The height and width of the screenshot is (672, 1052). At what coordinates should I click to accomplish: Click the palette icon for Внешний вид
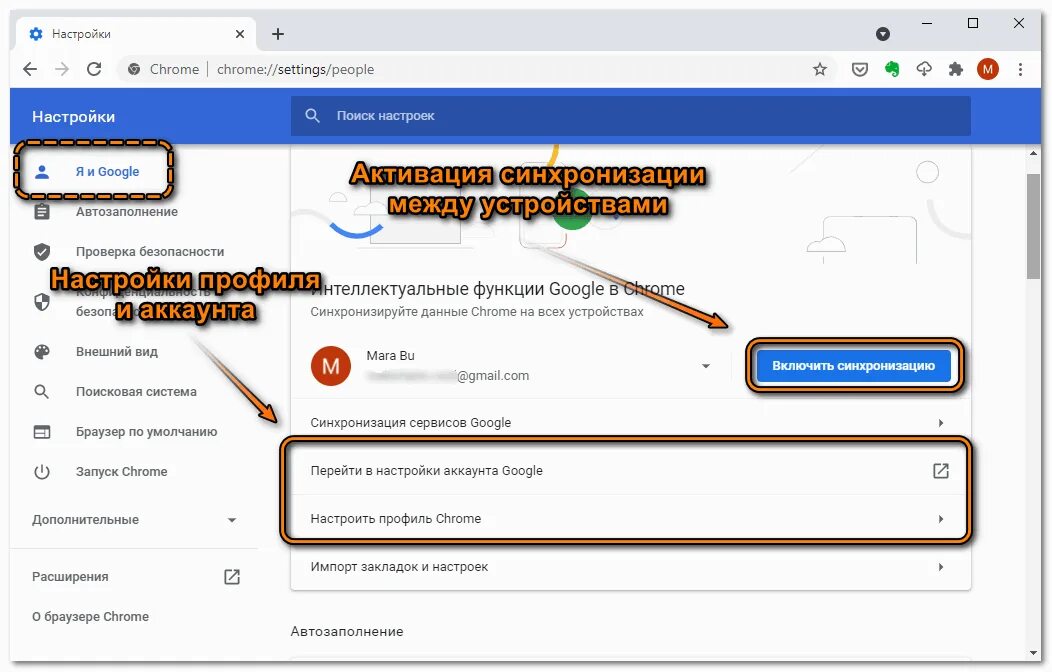(42, 351)
